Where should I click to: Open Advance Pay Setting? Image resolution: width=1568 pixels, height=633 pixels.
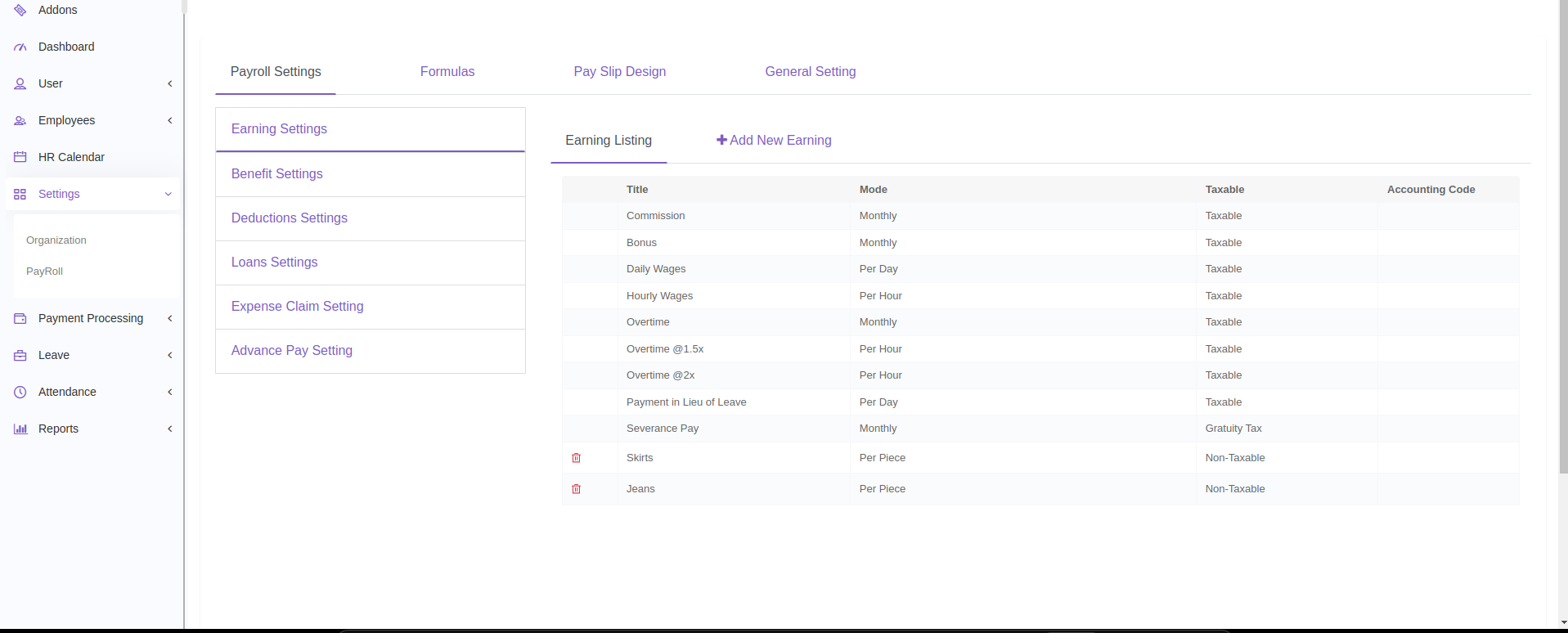point(291,351)
